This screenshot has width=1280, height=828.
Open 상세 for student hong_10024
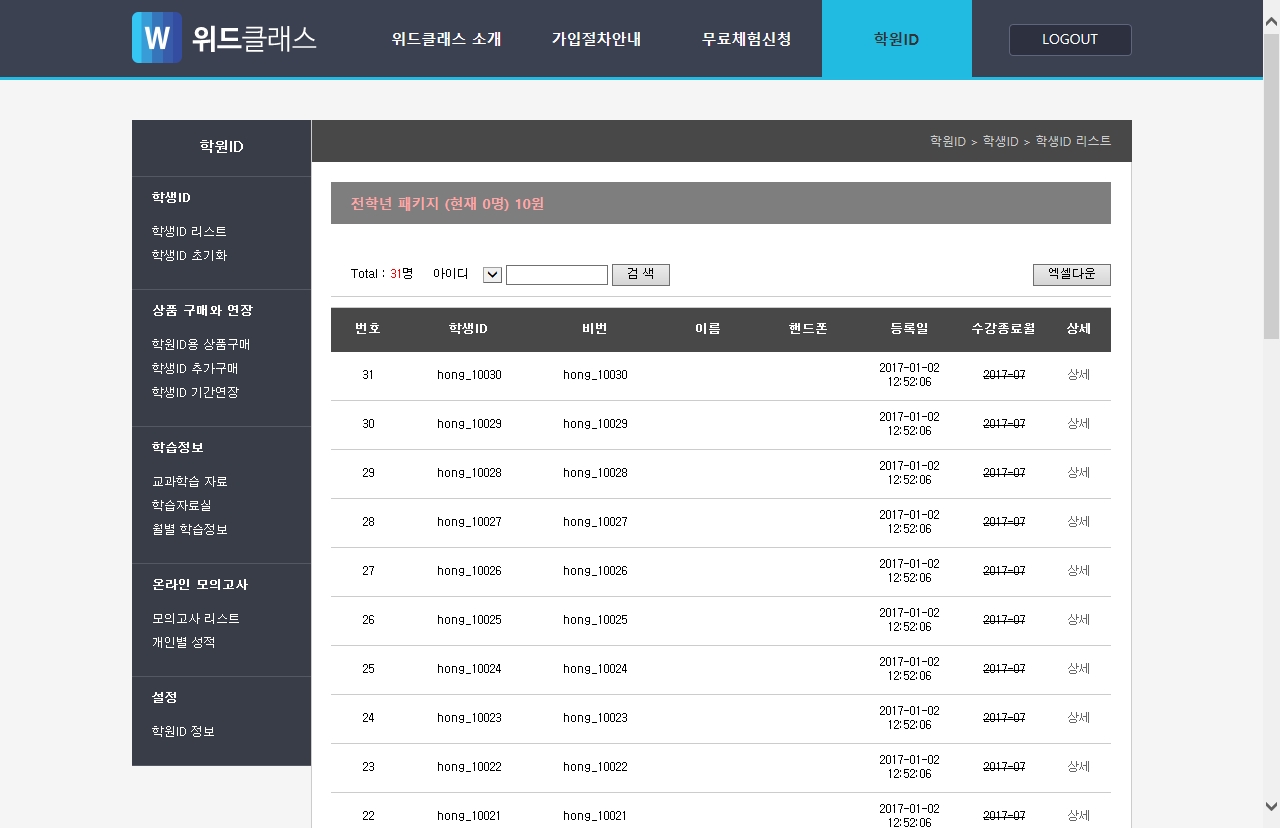pos(1078,669)
